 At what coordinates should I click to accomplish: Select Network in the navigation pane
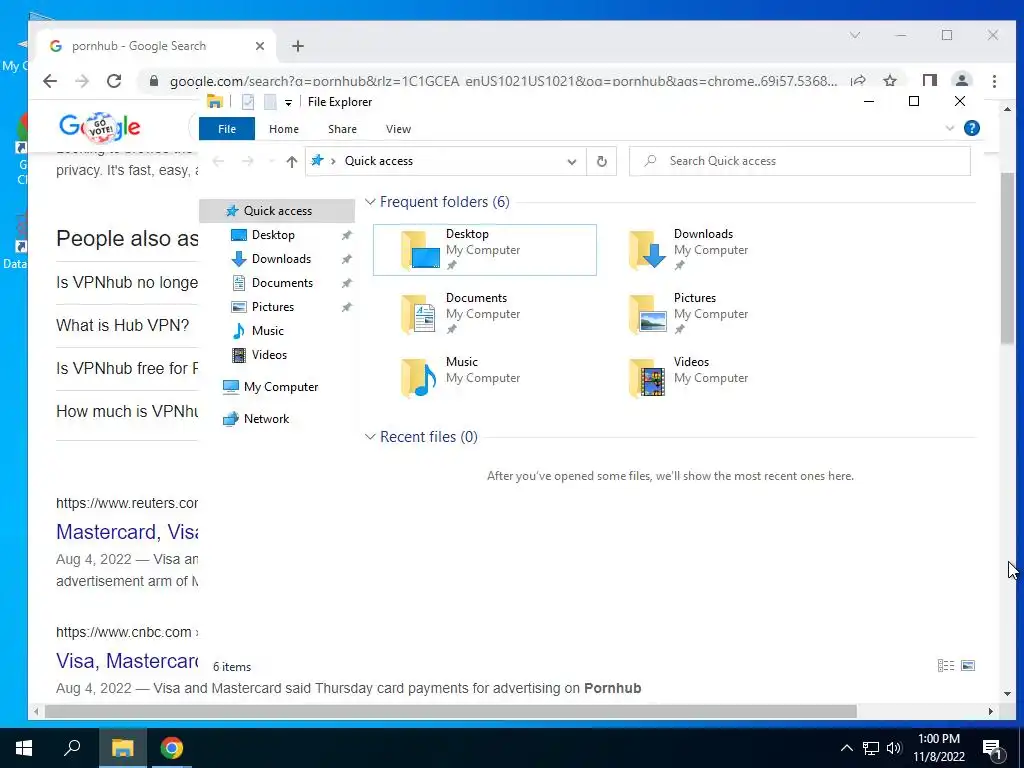(x=266, y=419)
